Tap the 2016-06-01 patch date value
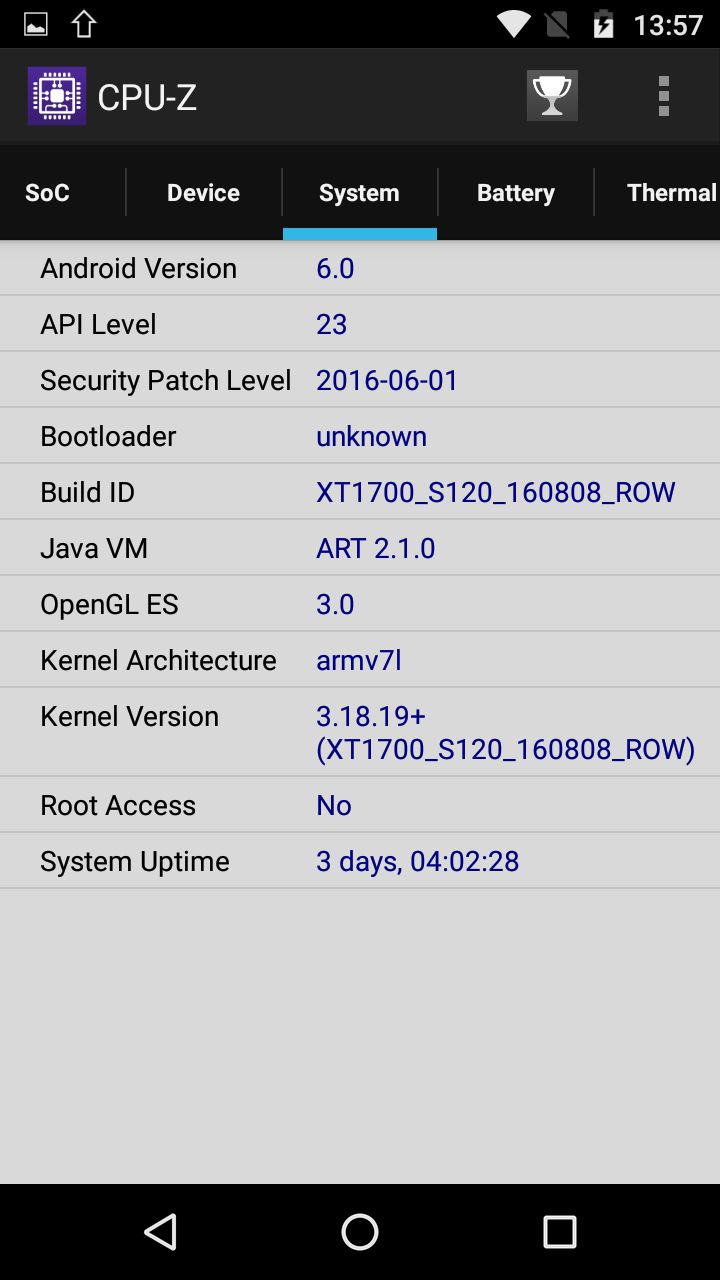The width and height of the screenshot is (720, 1280). [x=387, y=380]
